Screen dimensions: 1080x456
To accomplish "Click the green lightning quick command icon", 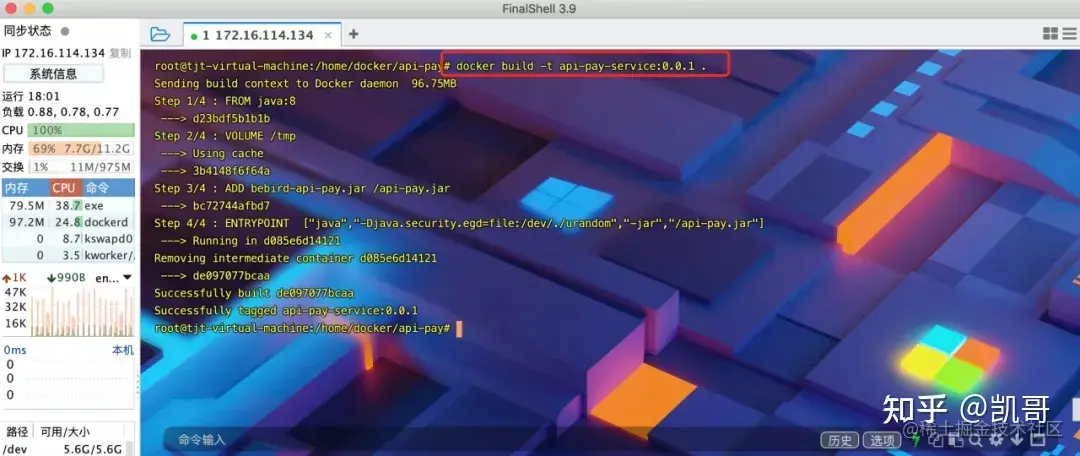I will point(916,439).
